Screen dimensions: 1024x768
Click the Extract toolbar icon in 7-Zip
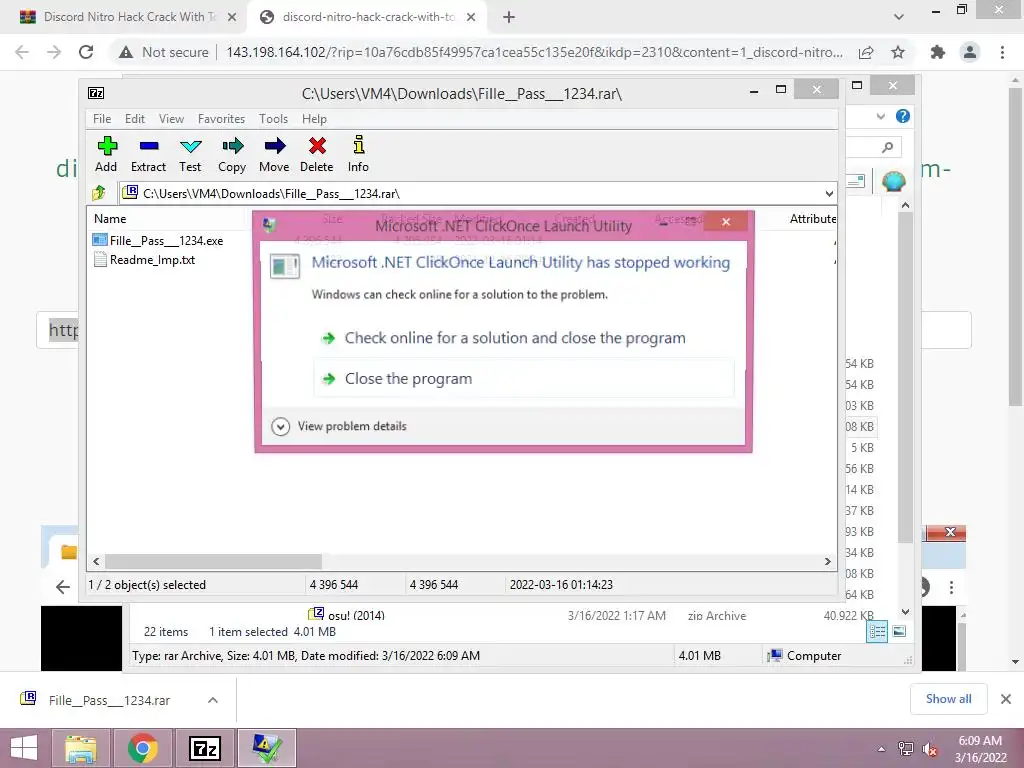pyautogui.click(x=148, y=154)
